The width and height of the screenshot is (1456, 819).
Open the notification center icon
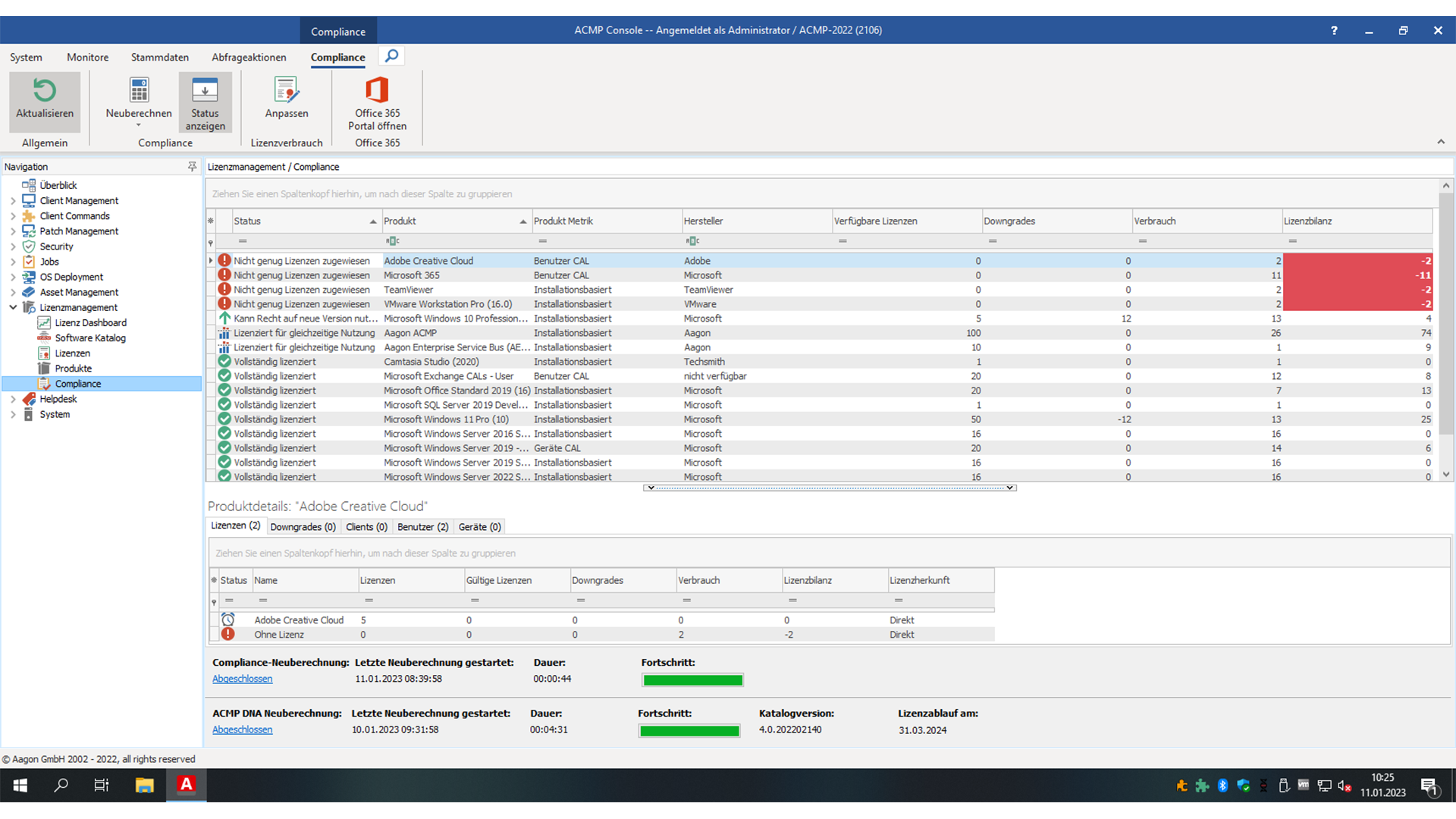click(1429, 786)
